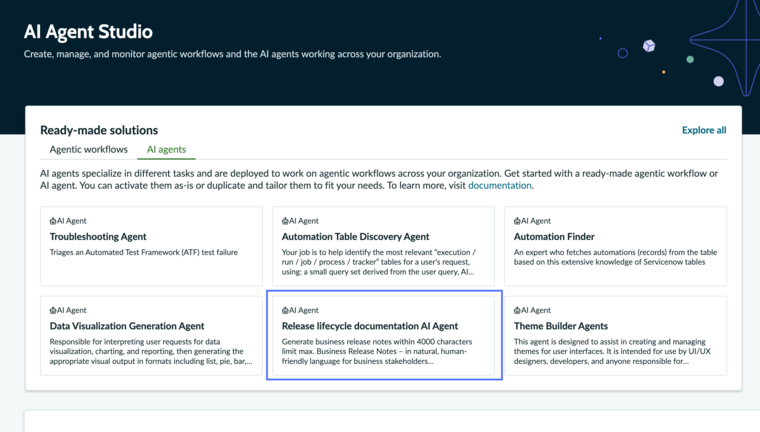
Task: Click the Theme Builder Agents description text
Action: (x=612, y=351)
